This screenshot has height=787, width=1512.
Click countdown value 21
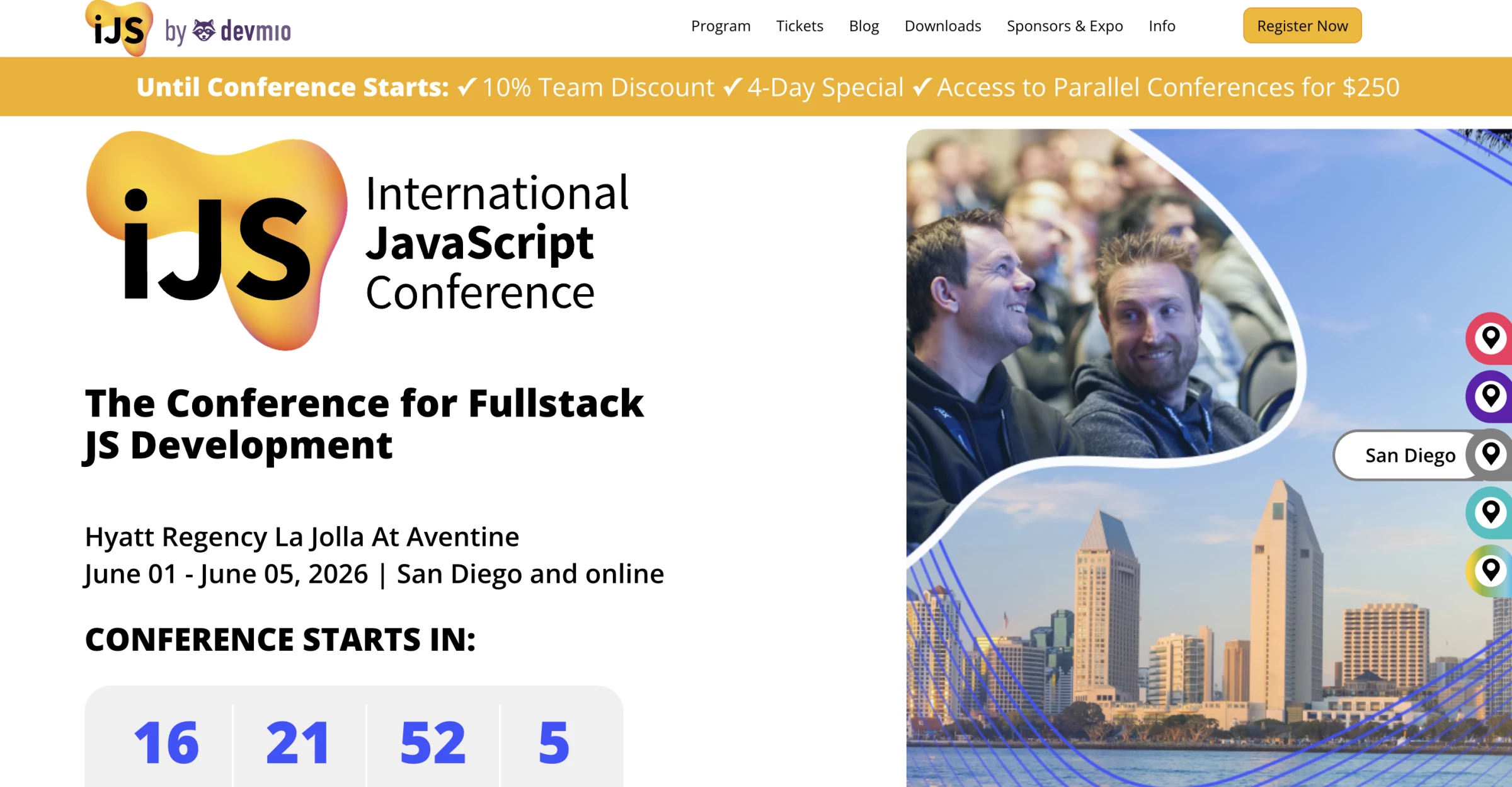pos(298,744)
